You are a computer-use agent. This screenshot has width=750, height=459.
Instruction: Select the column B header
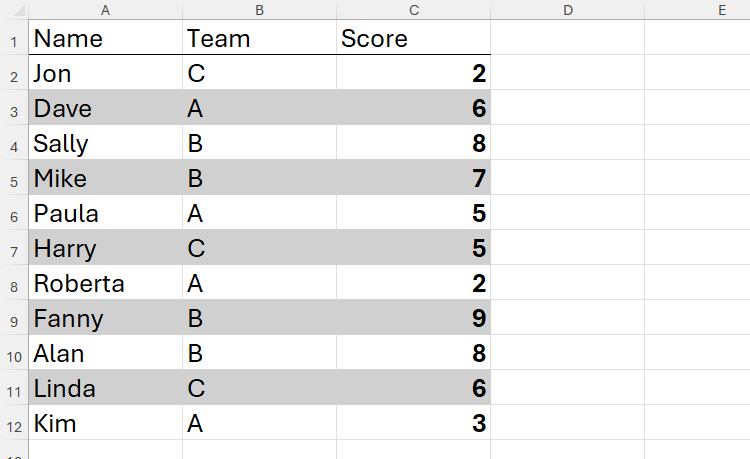[x=259, y=10]
